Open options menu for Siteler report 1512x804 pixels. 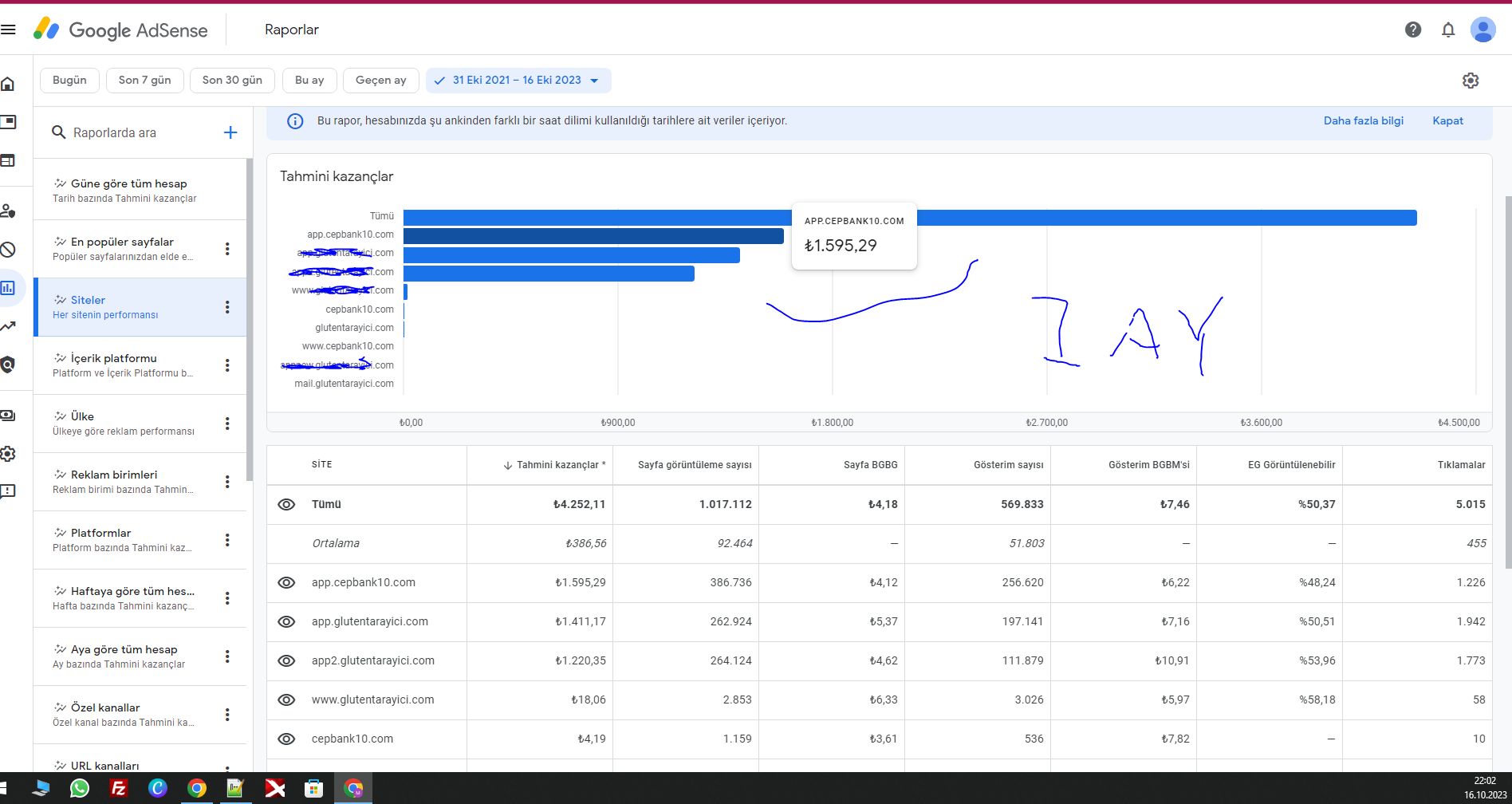(x=227, y=307)
